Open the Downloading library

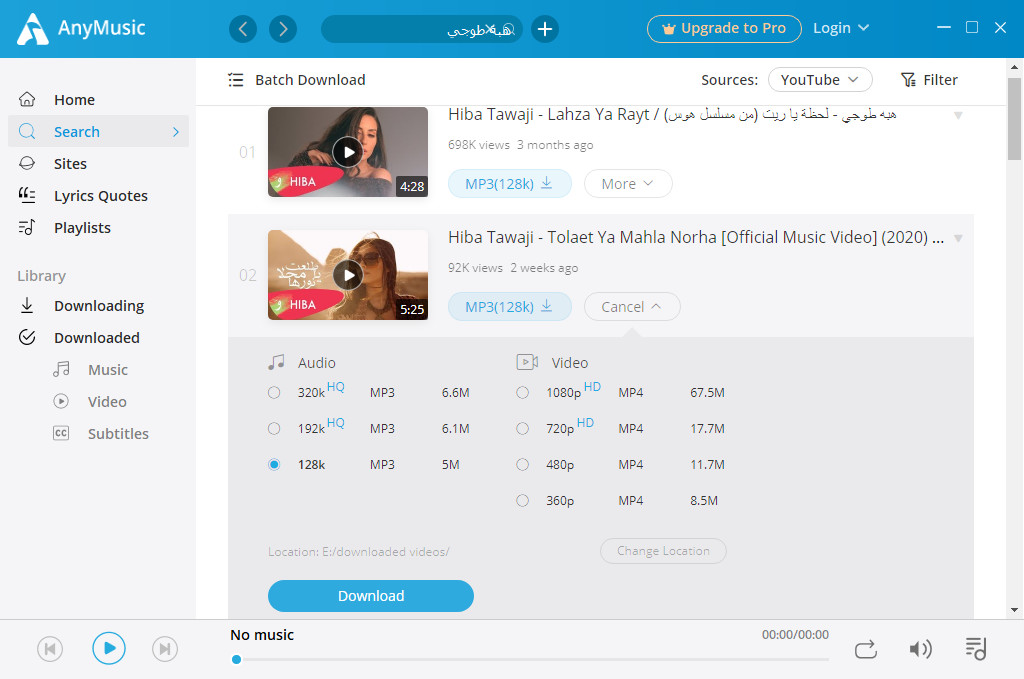tap(98, 305)
